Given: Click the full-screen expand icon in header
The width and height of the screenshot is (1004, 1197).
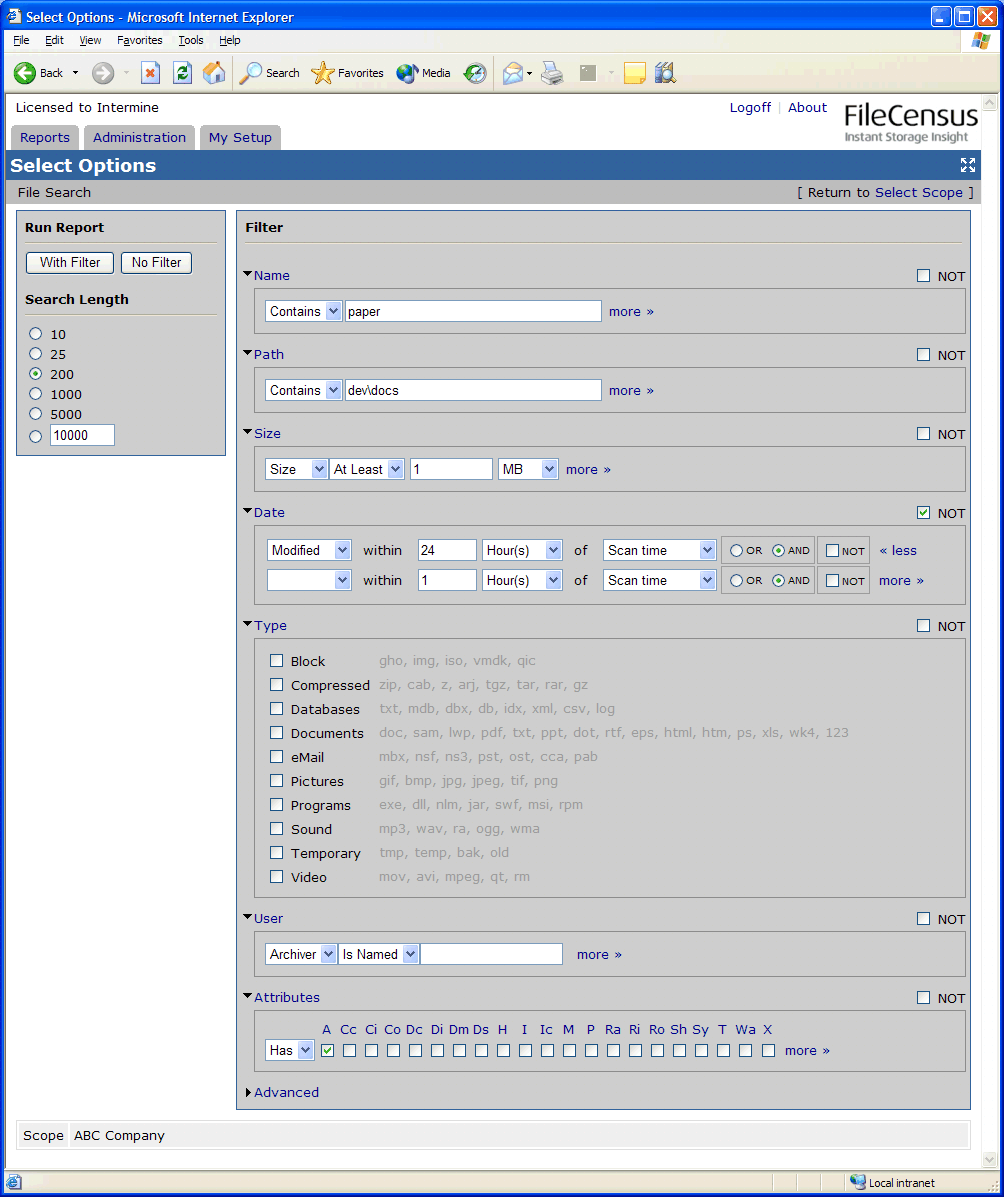Looking at the screenshot, I should coord(968,165).
